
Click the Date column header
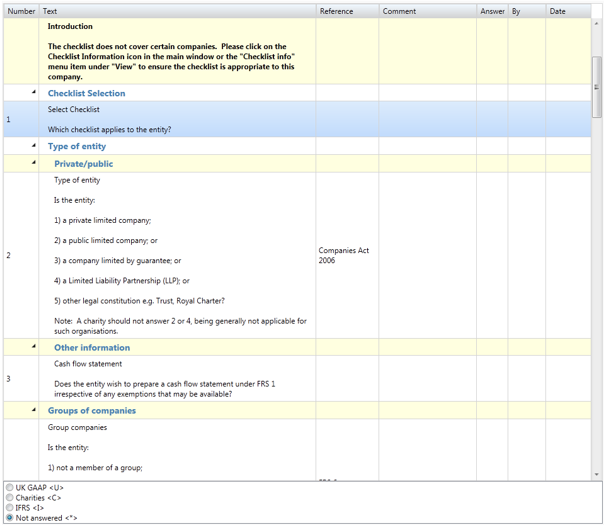pyautogui.click(x=569, y=11)
